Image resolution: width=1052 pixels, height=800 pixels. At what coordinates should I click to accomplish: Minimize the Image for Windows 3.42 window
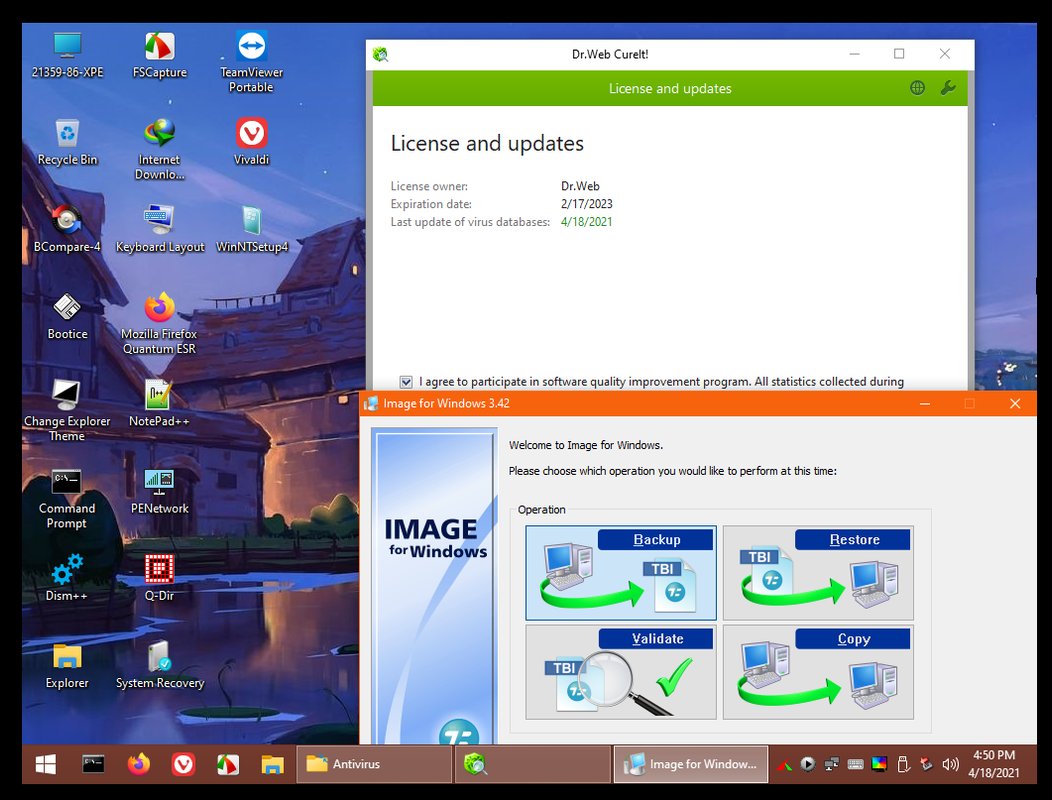click(925, 403)
